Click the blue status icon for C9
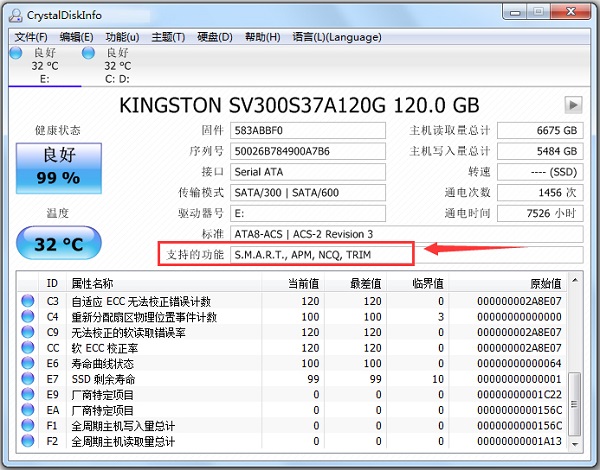The image size is (600, 470). click(x=28, y=332)
